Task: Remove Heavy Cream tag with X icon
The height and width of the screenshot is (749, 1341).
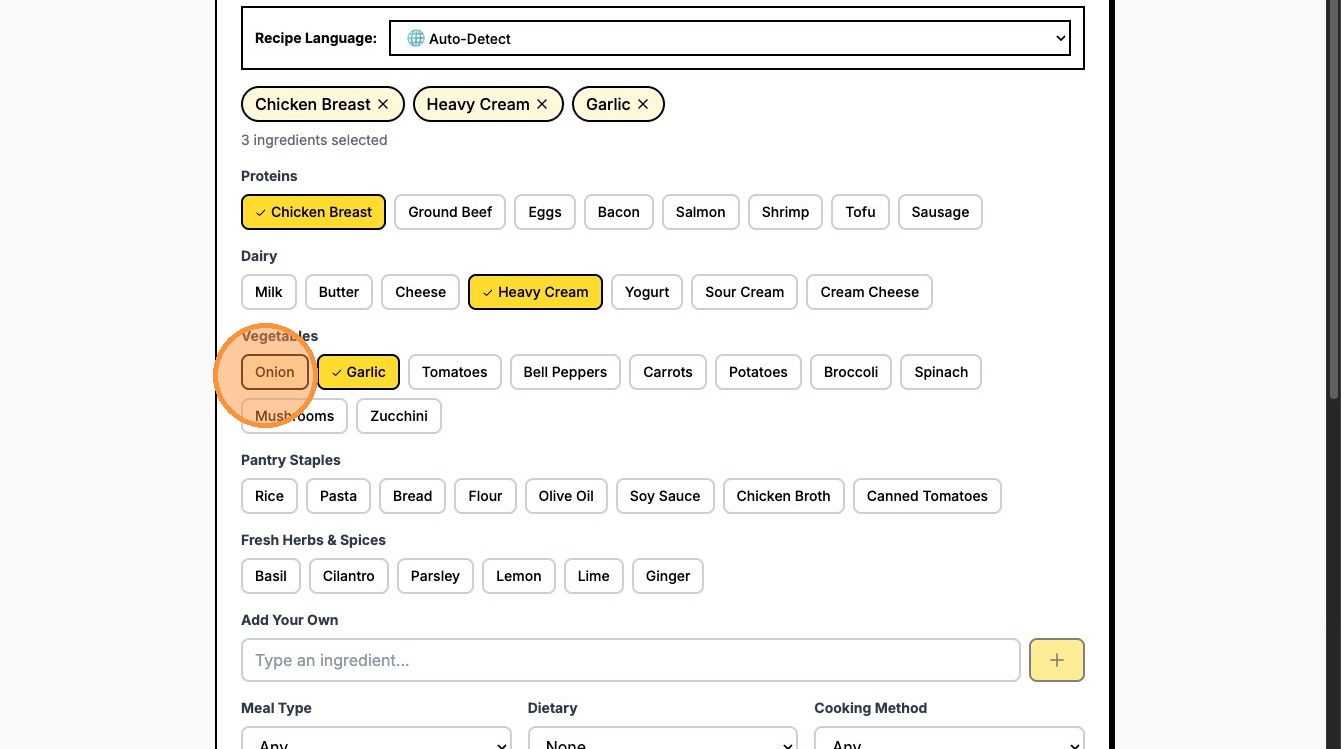Action: click(x=542, y=104)
